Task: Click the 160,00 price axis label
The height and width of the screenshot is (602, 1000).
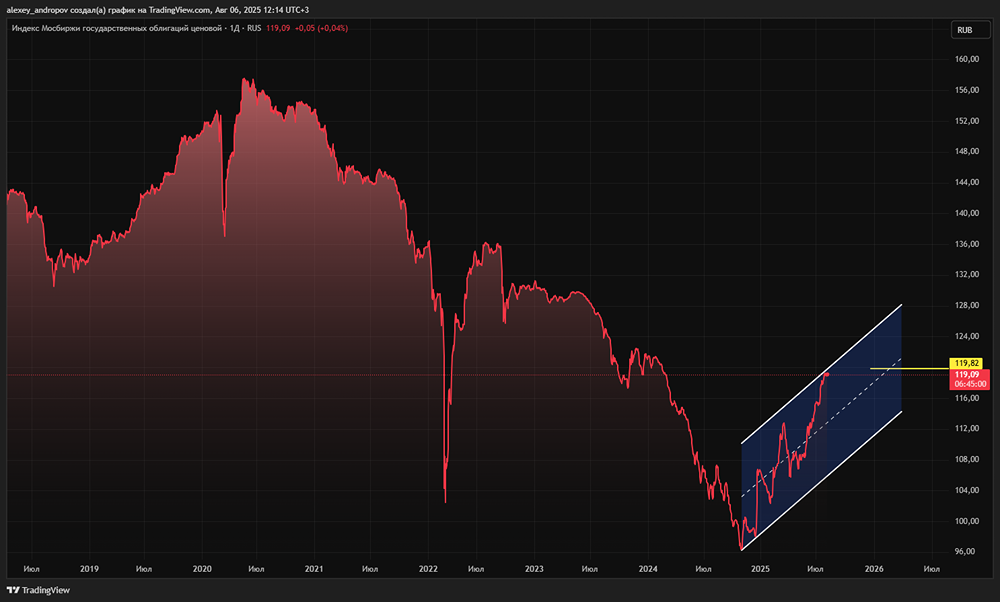Action: point(967,59)
